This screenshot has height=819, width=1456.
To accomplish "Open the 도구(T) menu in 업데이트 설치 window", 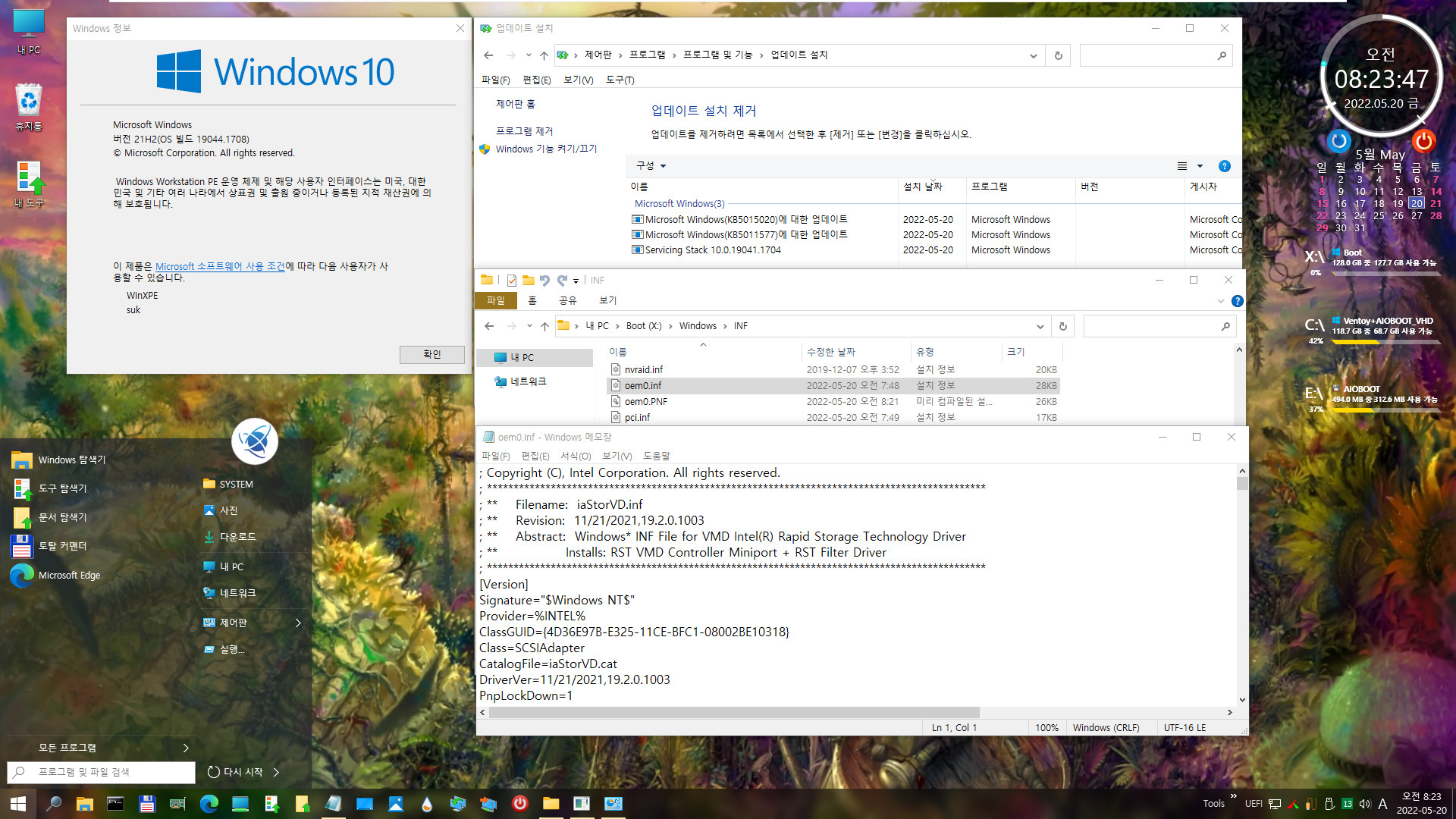I will 620,80.
